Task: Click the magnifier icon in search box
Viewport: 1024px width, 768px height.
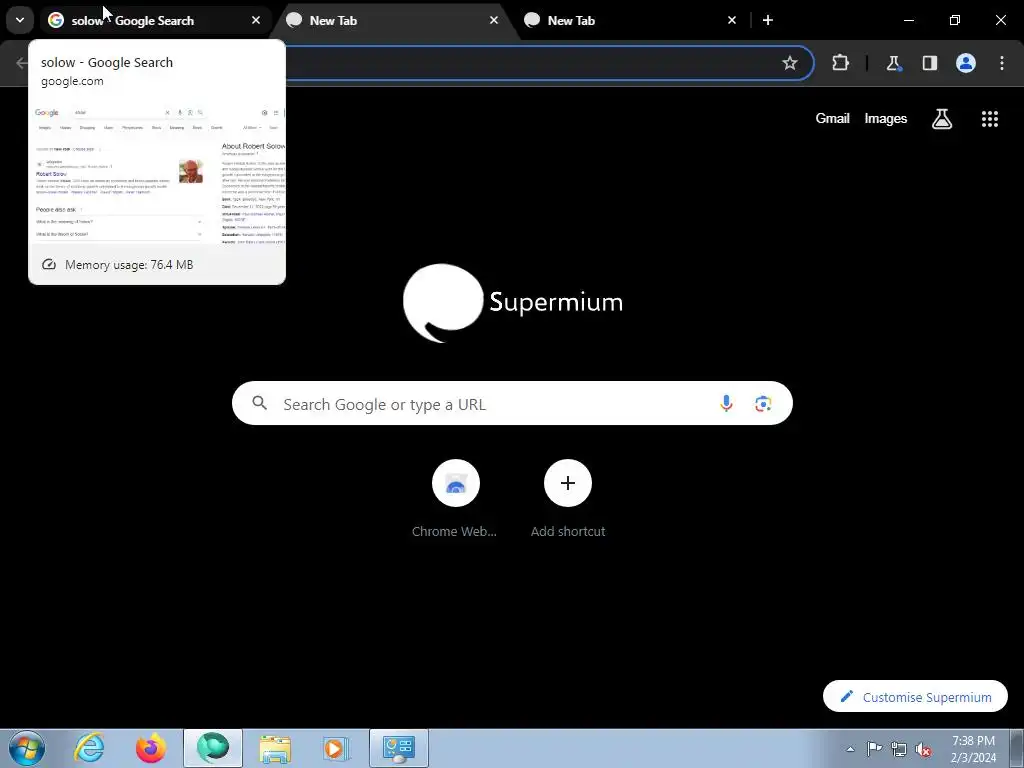Action: (x=260, y=403)
